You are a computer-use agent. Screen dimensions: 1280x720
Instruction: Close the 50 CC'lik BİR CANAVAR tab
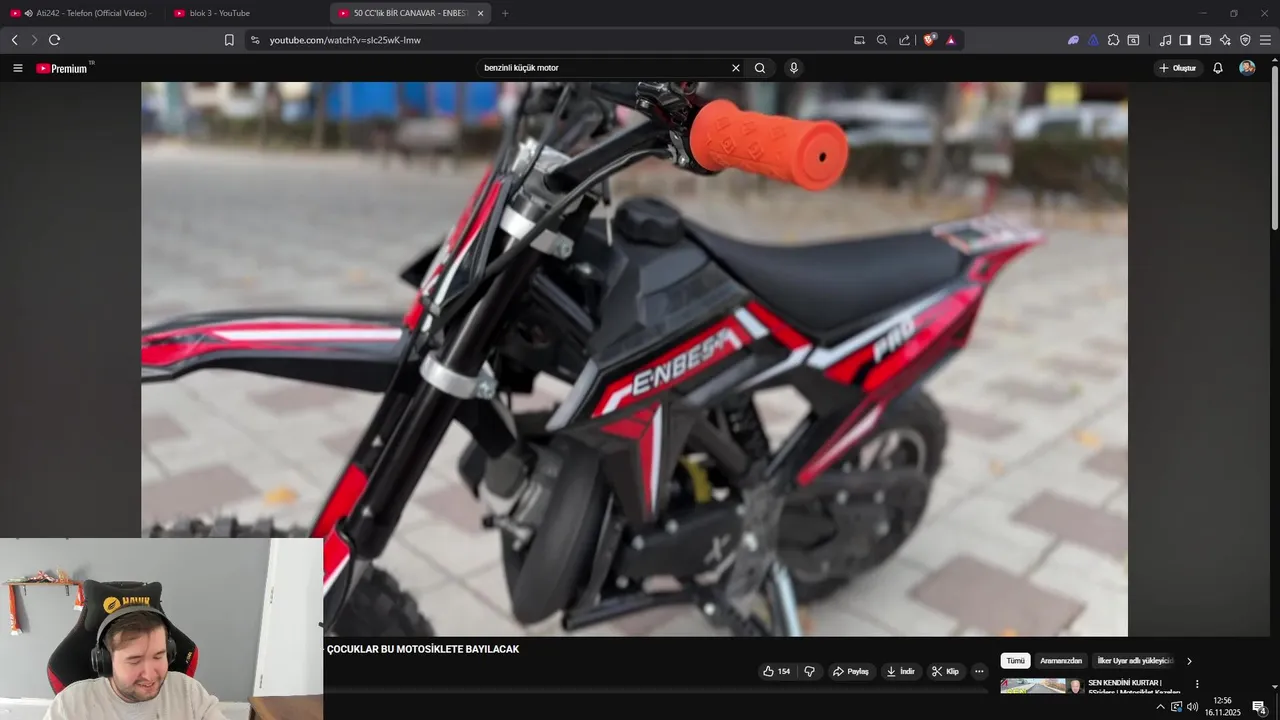[x=481, y=13]
